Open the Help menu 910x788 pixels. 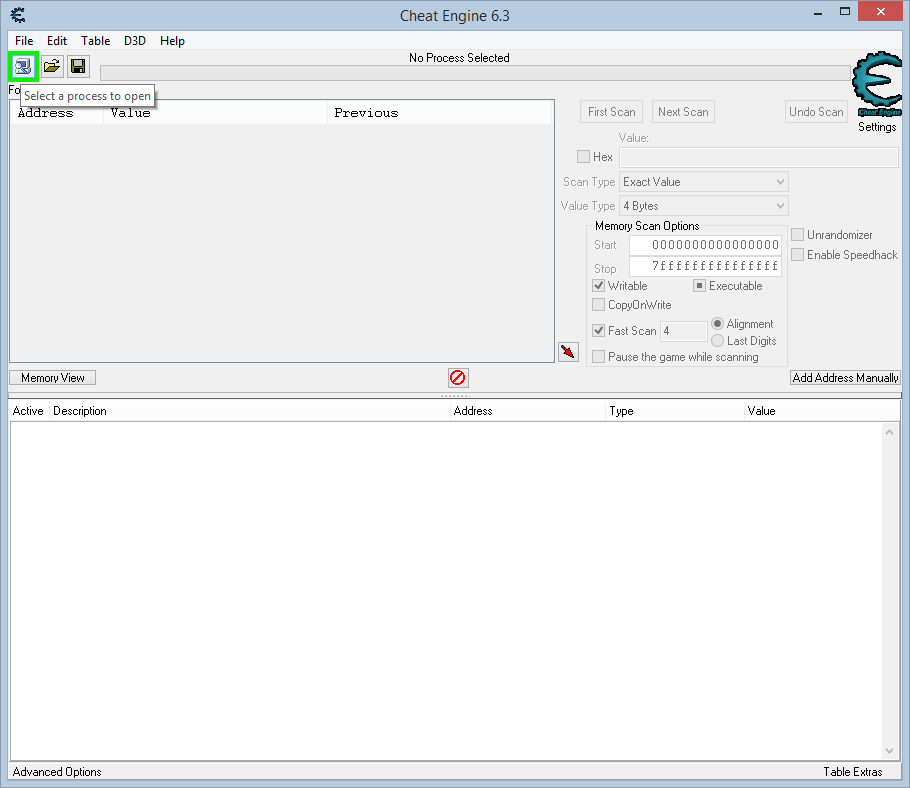(172, 41)
